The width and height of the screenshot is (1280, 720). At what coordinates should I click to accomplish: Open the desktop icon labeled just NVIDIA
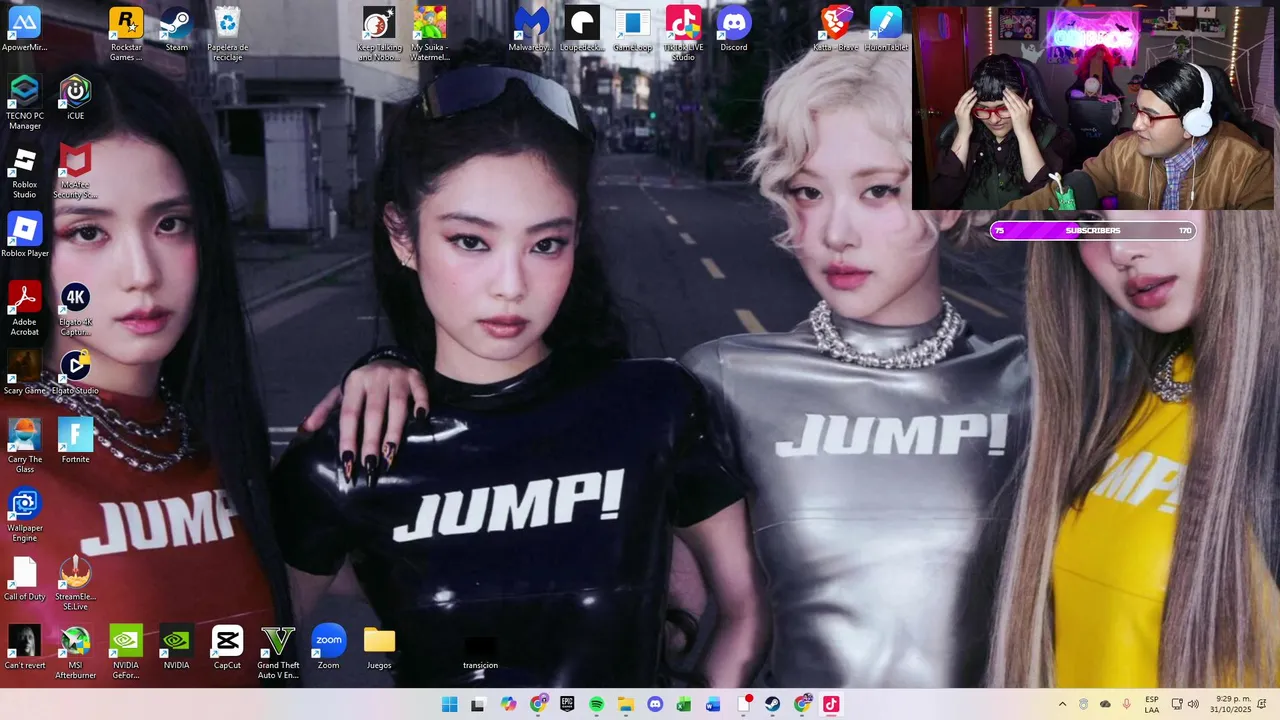point(176,647)
